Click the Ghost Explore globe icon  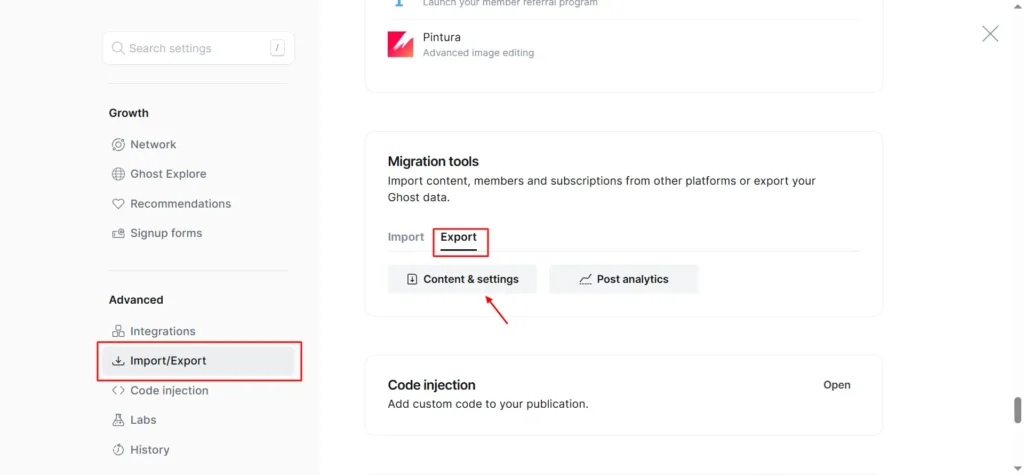(119, 174)
